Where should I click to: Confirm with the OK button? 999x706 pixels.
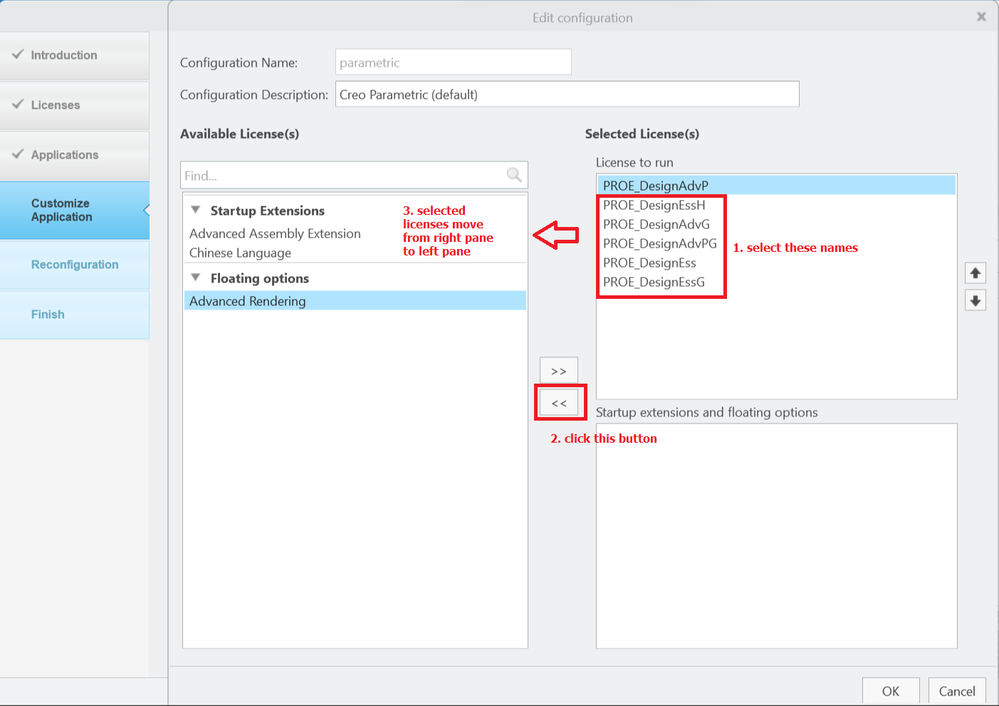pos(891,691)
